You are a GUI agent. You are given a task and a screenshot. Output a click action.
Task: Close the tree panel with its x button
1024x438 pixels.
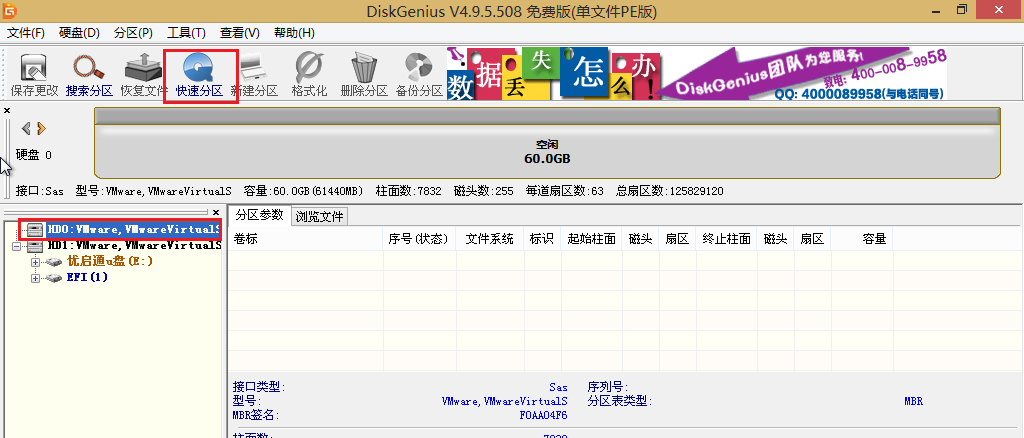point(216,212)
